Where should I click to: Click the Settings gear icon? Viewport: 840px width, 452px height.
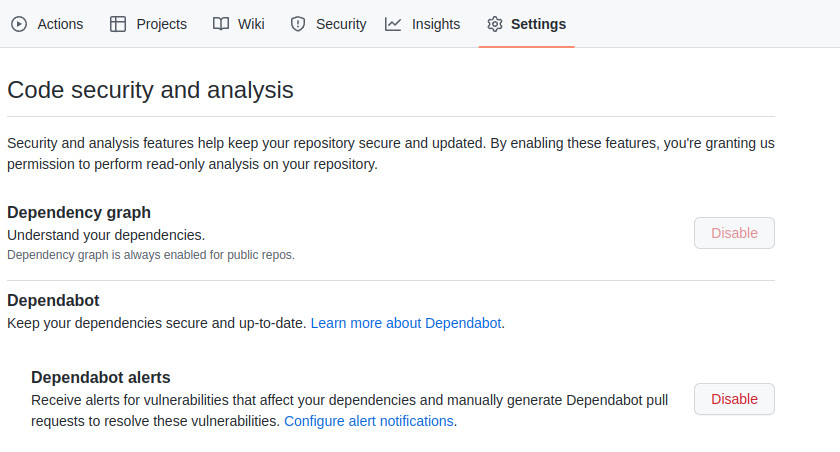[494, 24]
